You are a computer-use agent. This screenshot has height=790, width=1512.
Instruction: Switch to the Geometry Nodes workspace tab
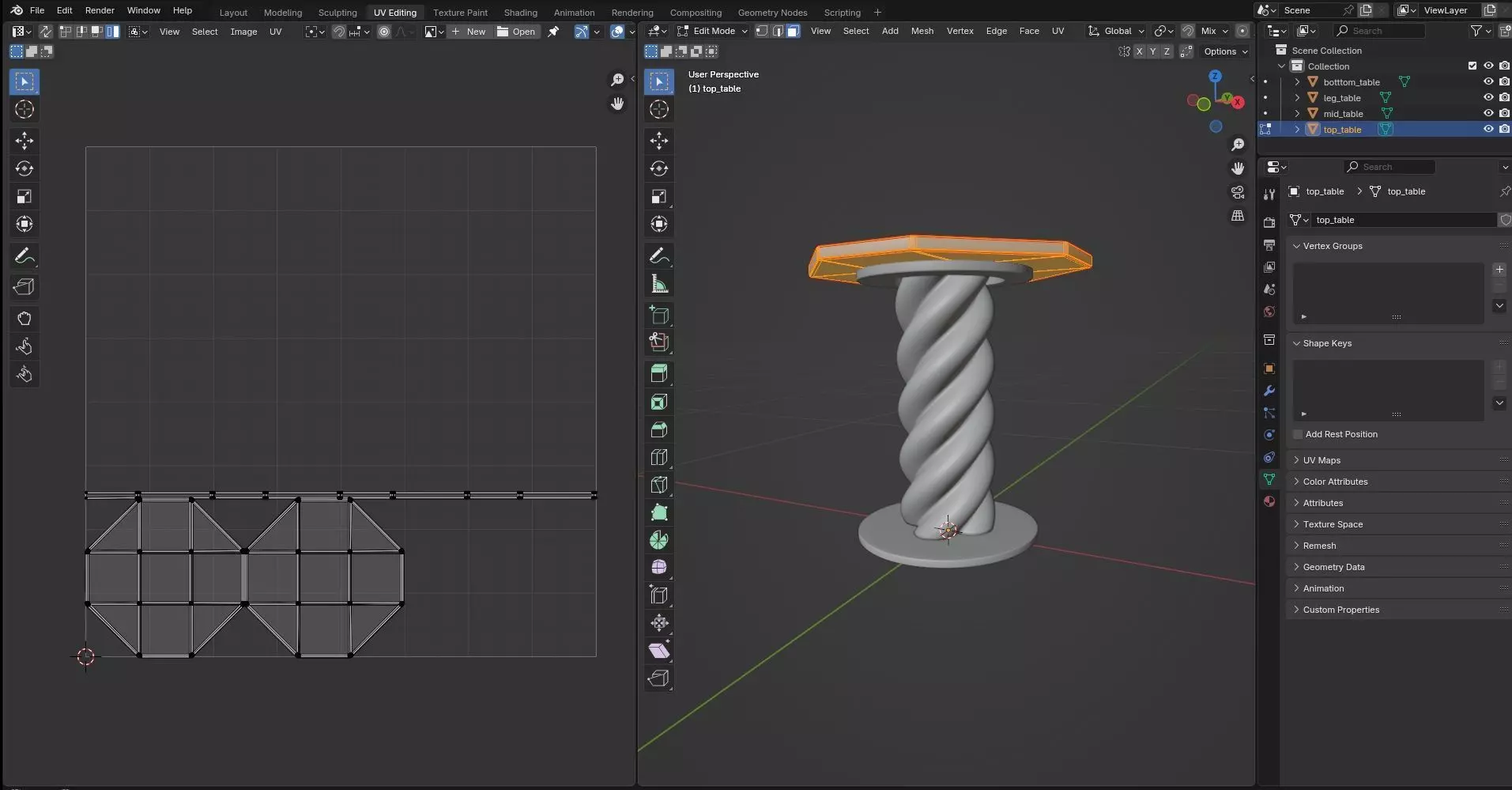click(x=772, y=13)
